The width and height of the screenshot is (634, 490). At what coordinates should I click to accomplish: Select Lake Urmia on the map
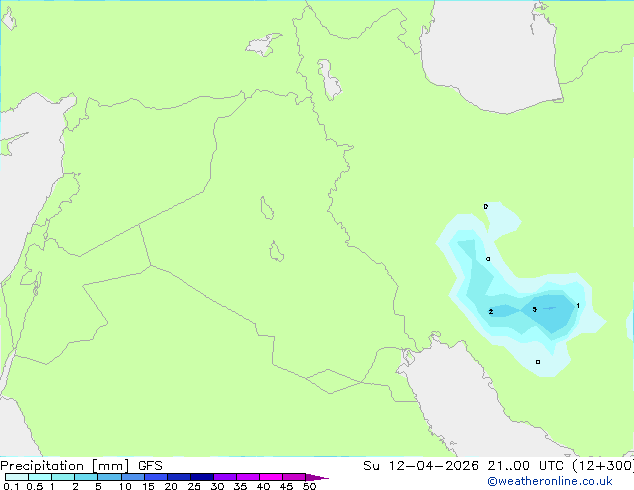tap(329, 79)
